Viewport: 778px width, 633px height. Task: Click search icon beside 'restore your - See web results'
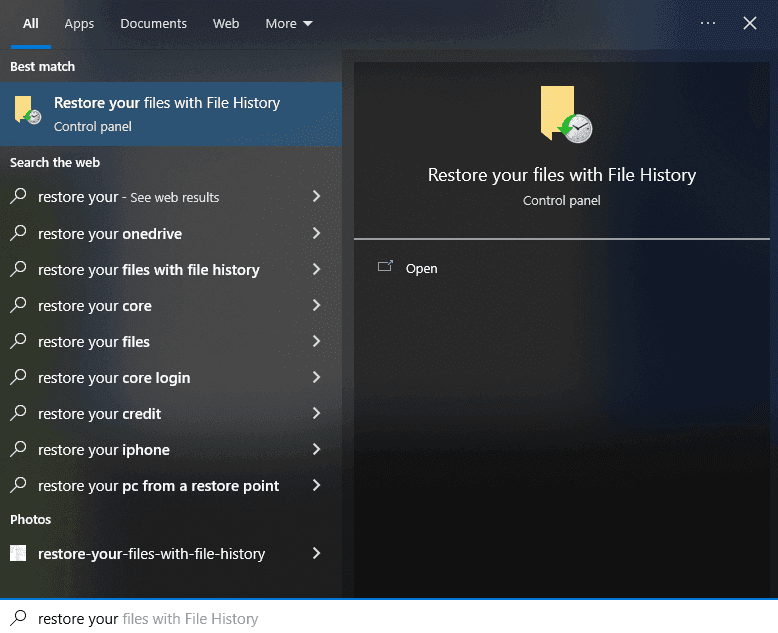pos(18,196)
